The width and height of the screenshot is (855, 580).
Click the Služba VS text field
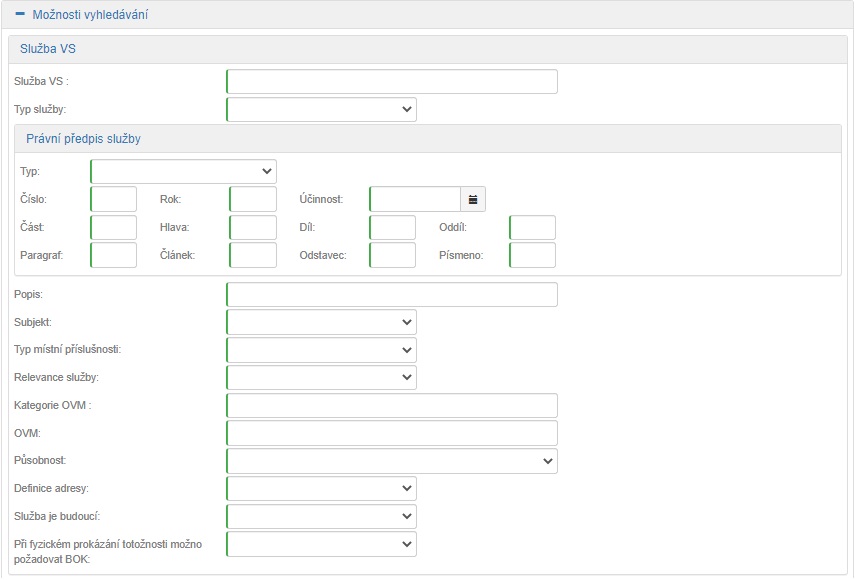click(x=392, y=82)
